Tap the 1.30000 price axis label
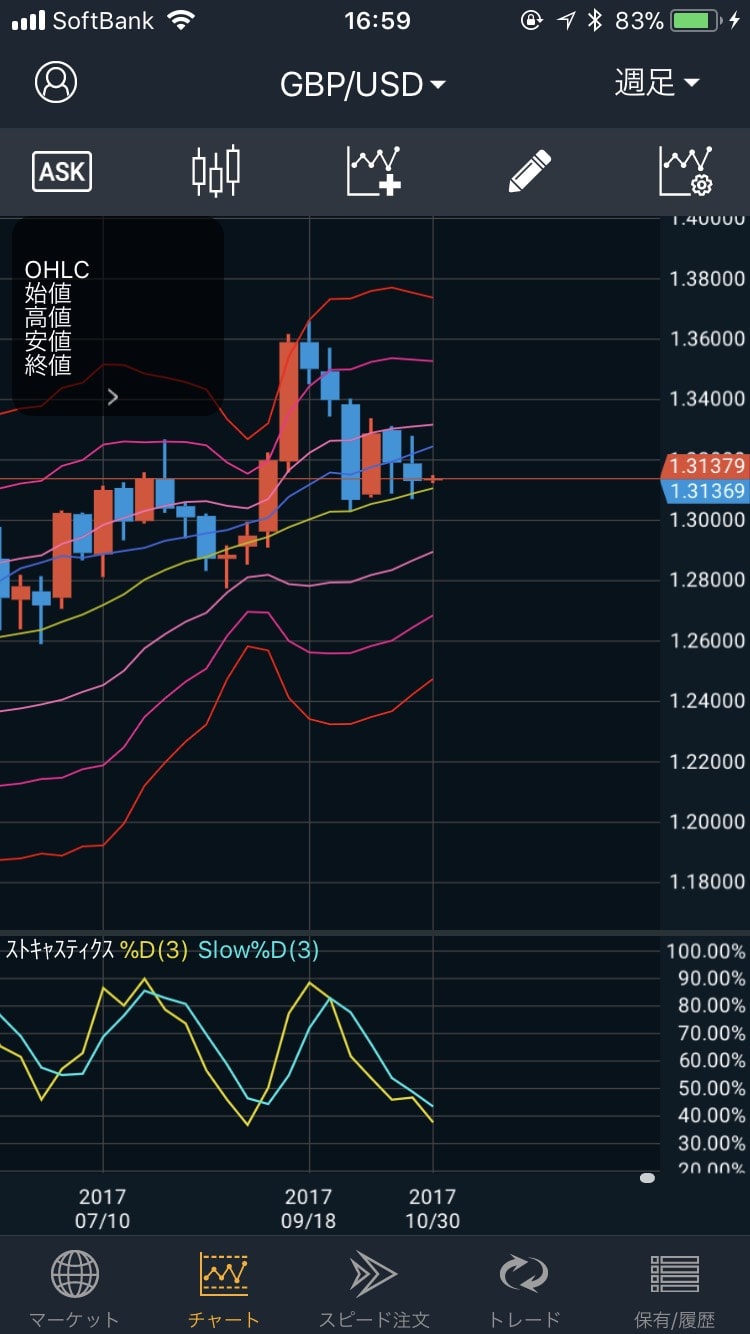This screenshot has height=1334, width=750. pos(707,520)
